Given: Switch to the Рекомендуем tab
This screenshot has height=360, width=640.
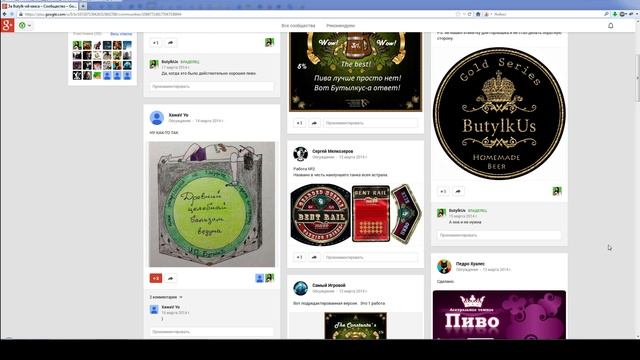Looking at the screenshot, I should pos(340,26).
